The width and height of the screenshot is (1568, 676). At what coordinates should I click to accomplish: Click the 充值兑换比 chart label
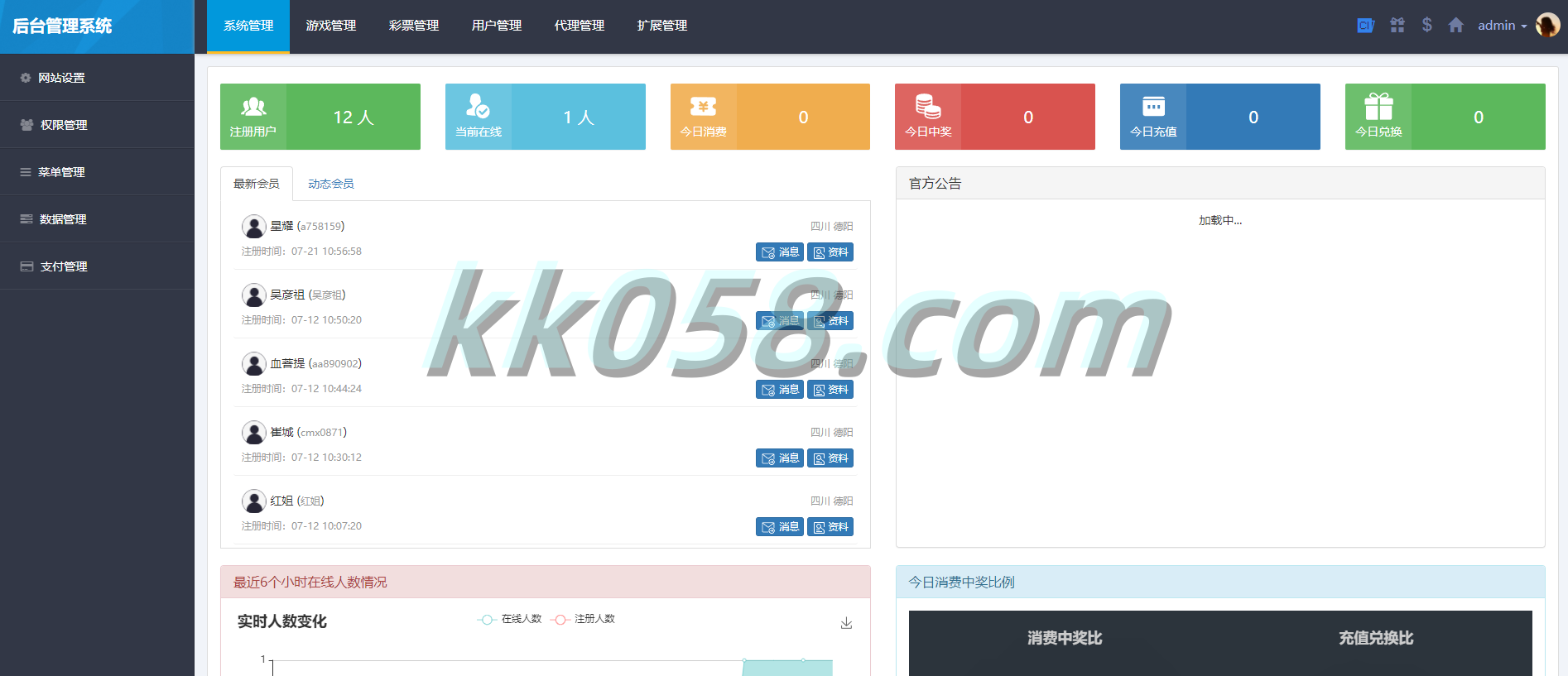tap(1376, 638)
